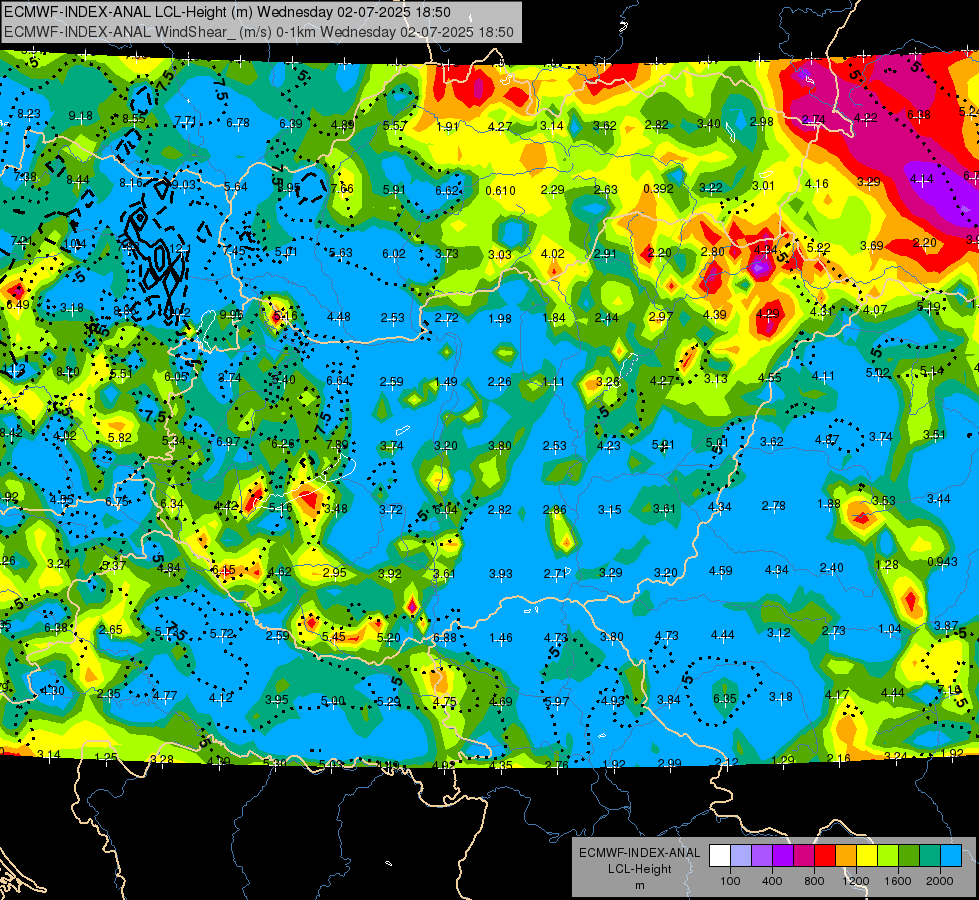Click the LCL-Height (m) title line
This screenshot has height=900, width=979.
[227, 12]
